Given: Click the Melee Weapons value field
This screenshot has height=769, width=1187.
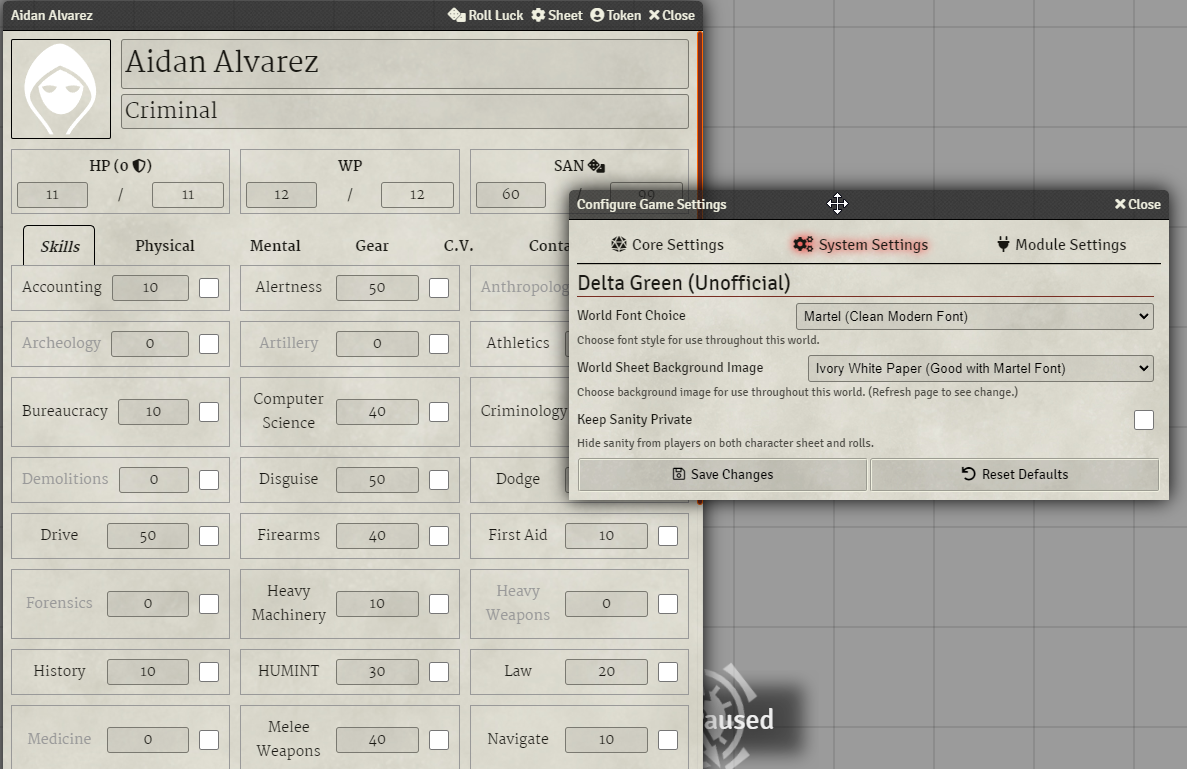Looking at the screenshot, I should [x=377, y=739].
